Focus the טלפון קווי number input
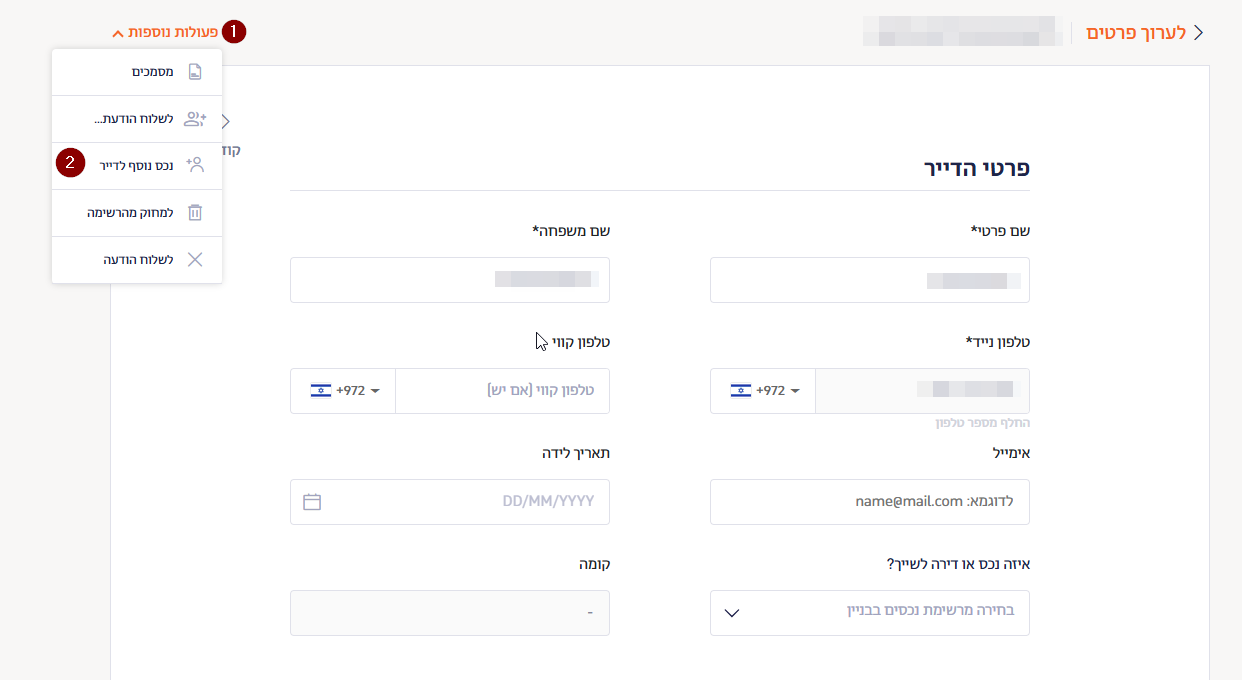This screenshot has width=1242, height=680. coord(502,390)
